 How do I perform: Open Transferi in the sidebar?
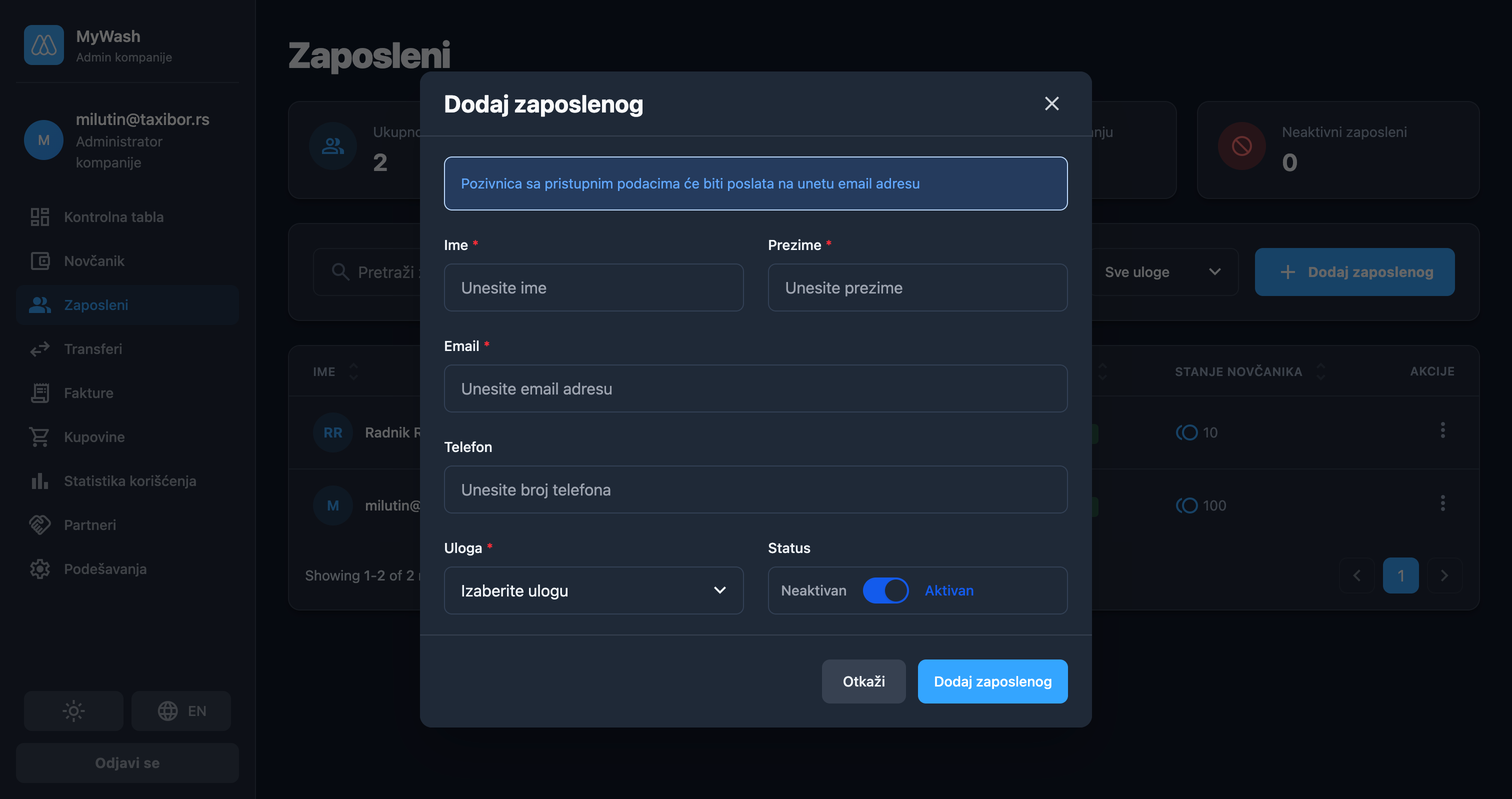click(92, 349)
